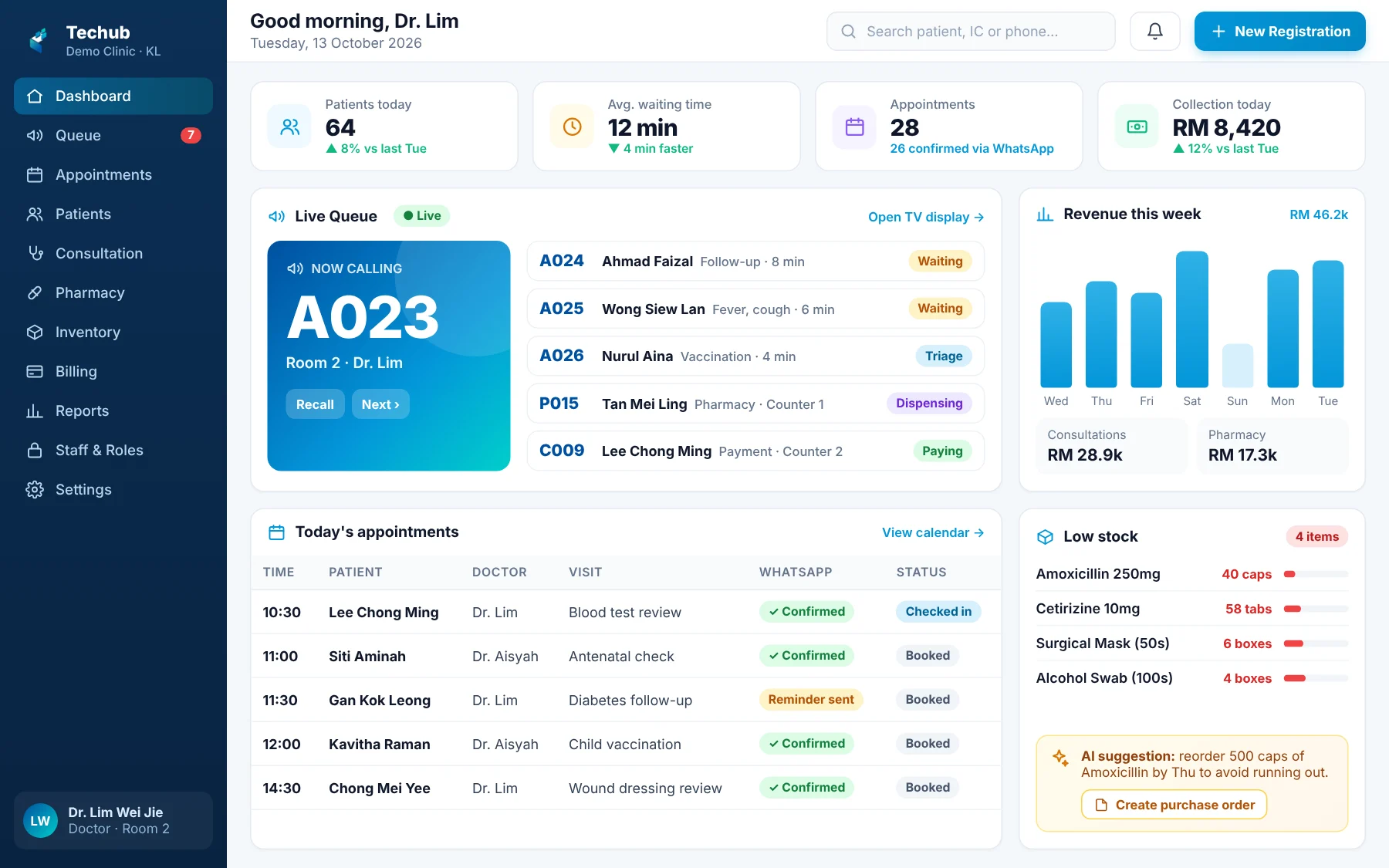Open Settings from the sidebar
The image size is (1389, 868).
click(113, 490)
